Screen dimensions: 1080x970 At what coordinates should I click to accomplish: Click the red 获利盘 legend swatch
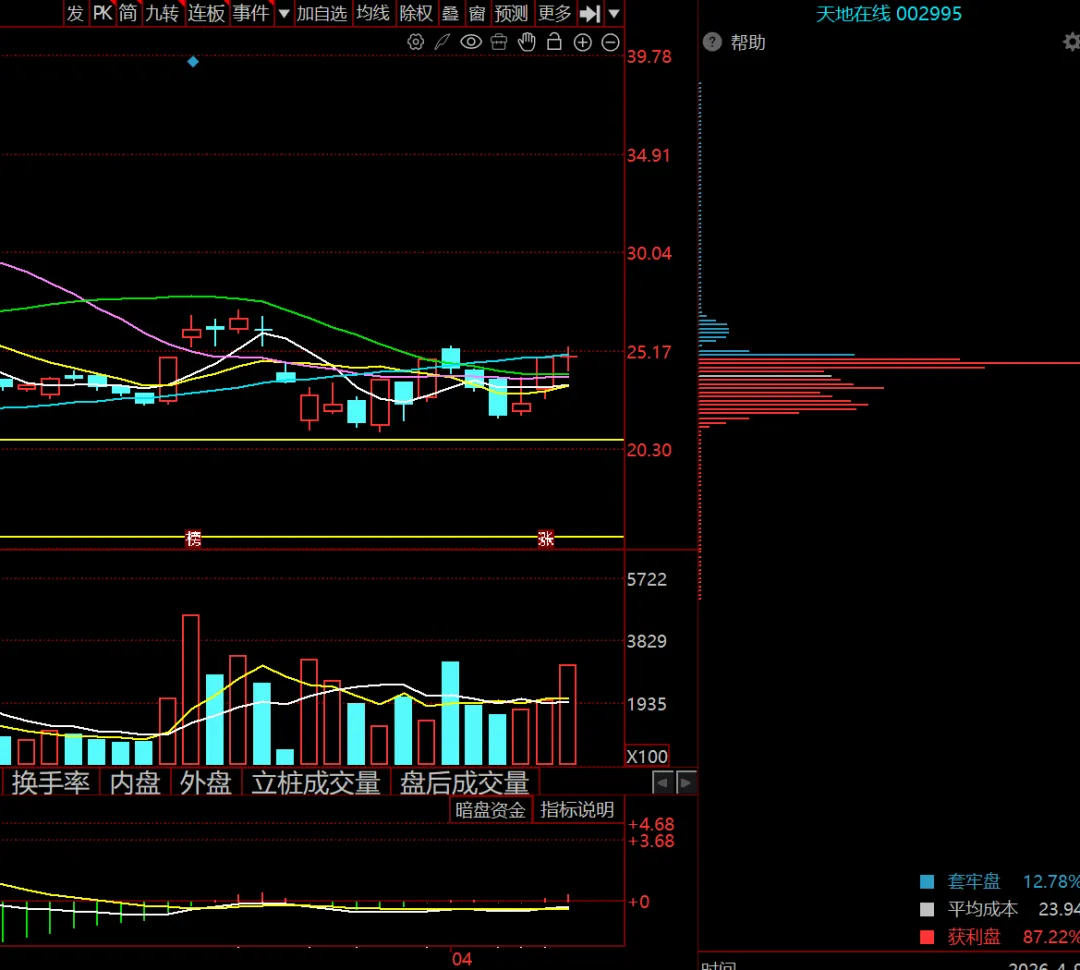coord(927,937)
